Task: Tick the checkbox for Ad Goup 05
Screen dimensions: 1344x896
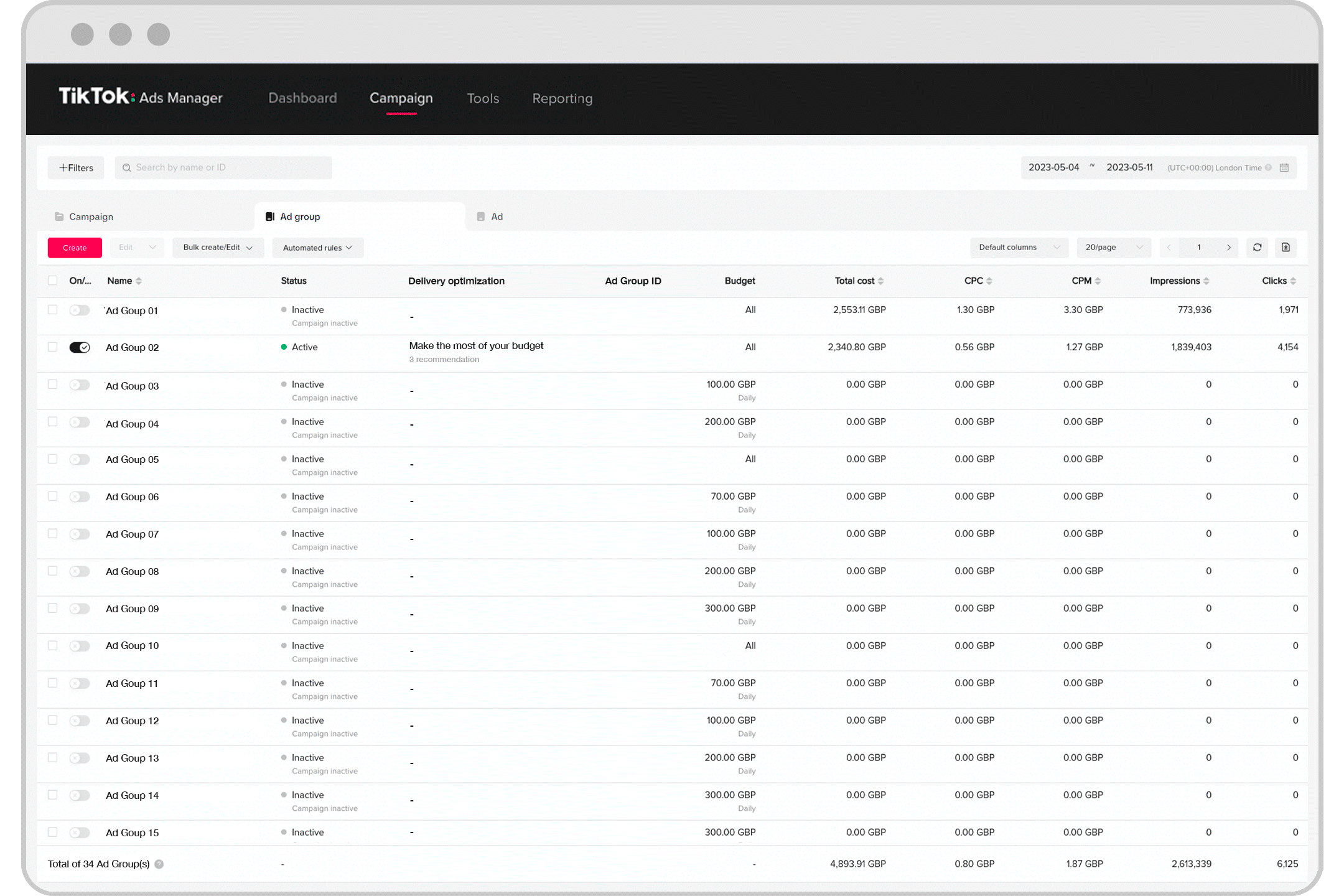Action: click(x=53, y=459)
